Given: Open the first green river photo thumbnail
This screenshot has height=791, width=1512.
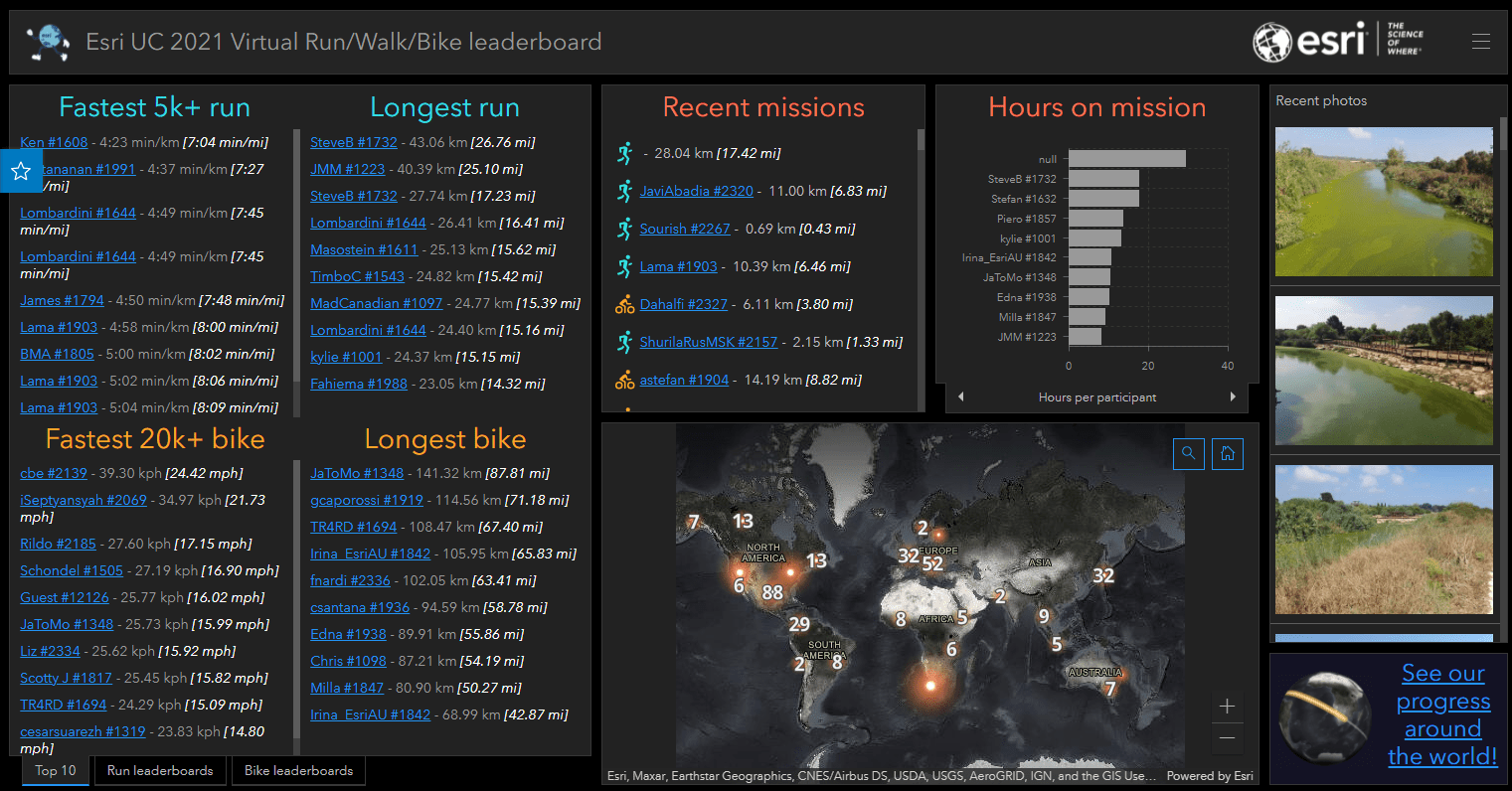Looking at the screenshot, I should click(x=1383, y=202).
